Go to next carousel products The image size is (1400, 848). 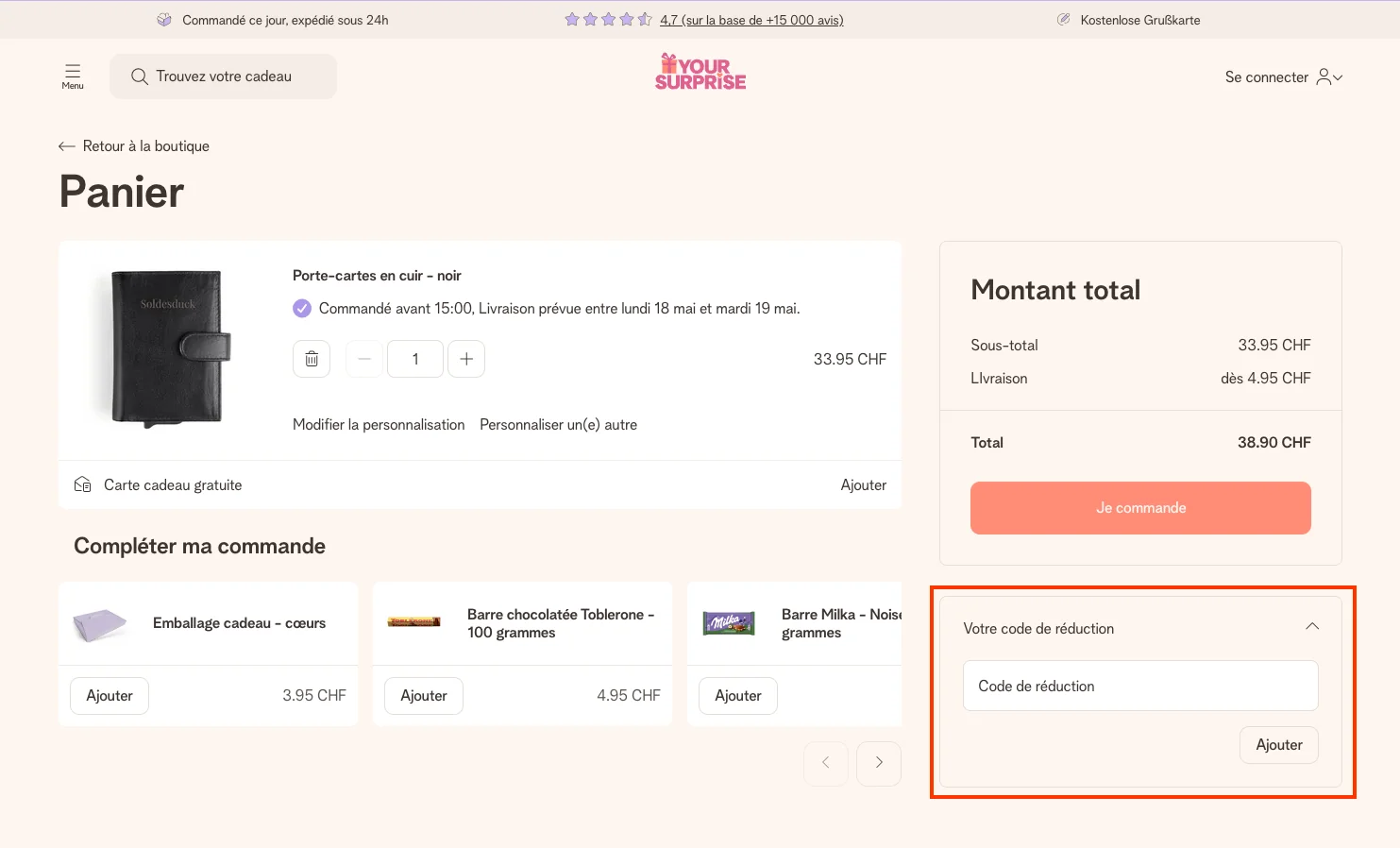[x=879, y=762]
